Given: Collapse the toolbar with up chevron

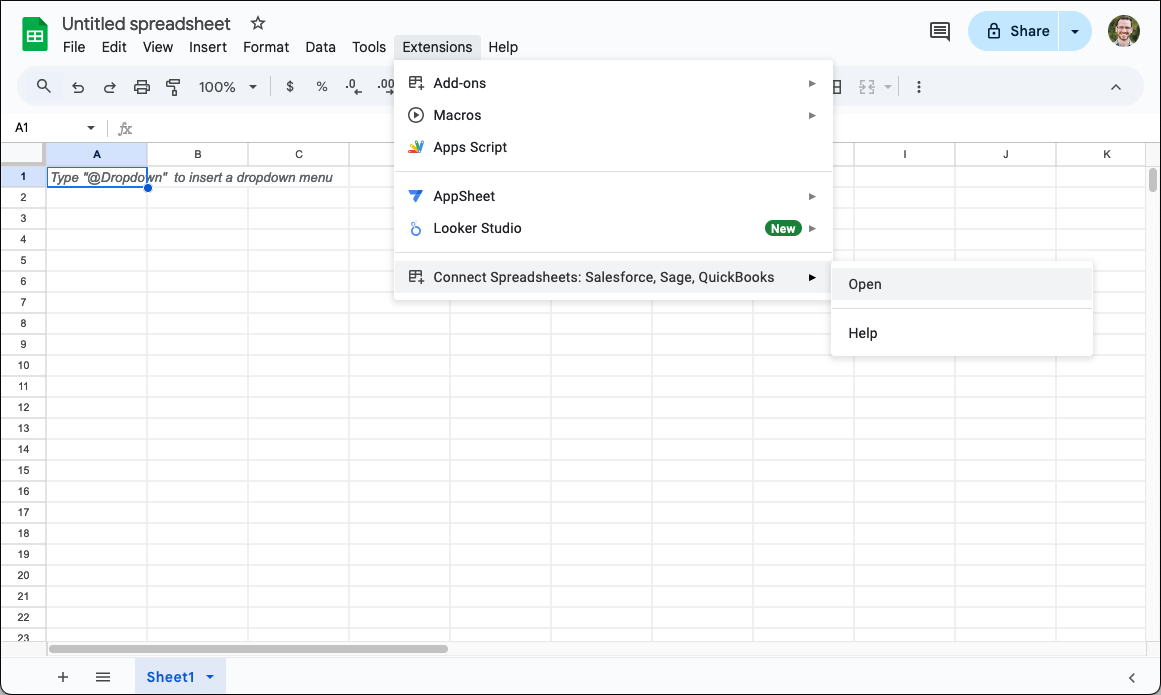Looking at the screenshot, I should (x=1116, y=87).
